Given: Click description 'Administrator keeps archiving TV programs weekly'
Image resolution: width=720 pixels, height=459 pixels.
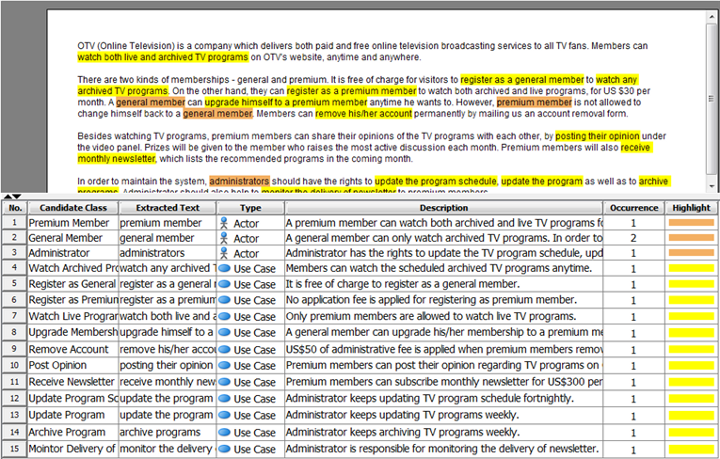Looking at the screenshot, I should 444,432.
